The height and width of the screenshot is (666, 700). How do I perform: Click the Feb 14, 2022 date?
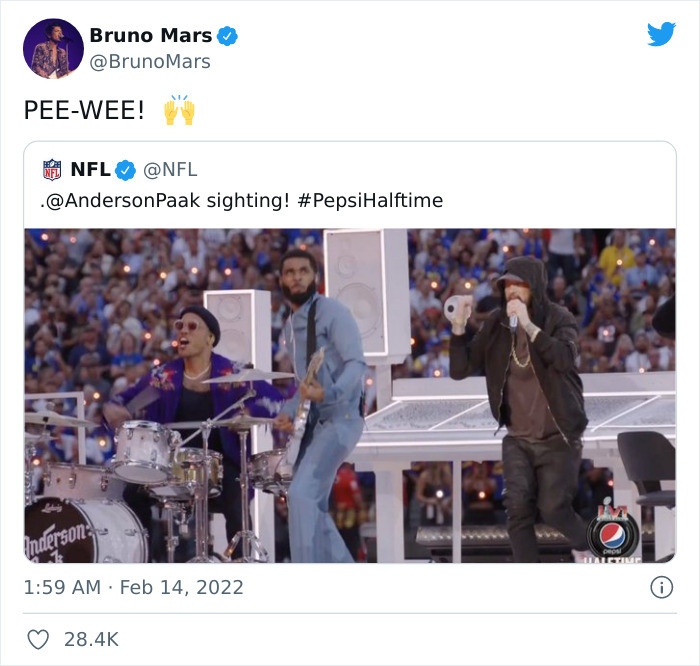coord(181,588)
